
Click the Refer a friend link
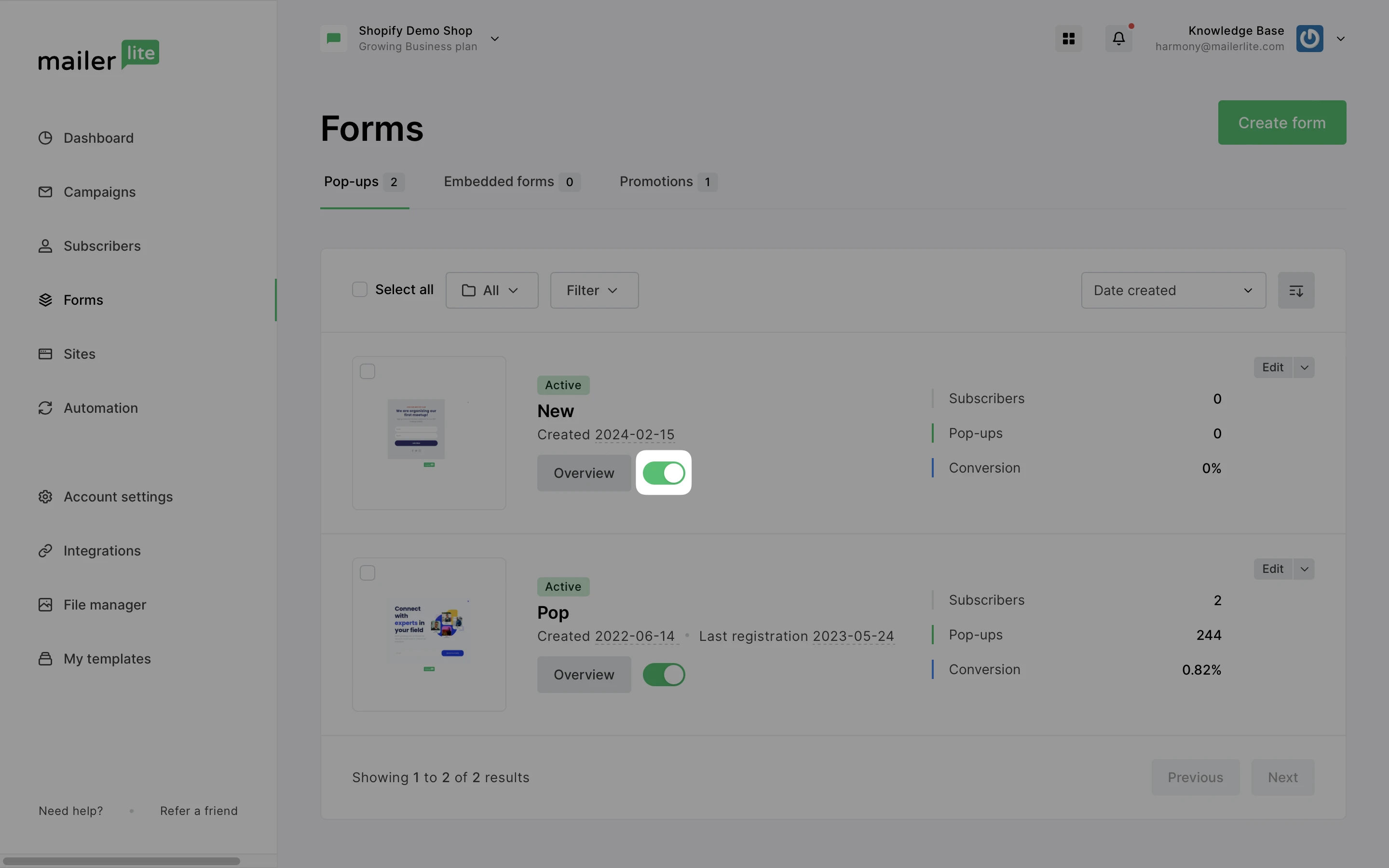point(199,811)
